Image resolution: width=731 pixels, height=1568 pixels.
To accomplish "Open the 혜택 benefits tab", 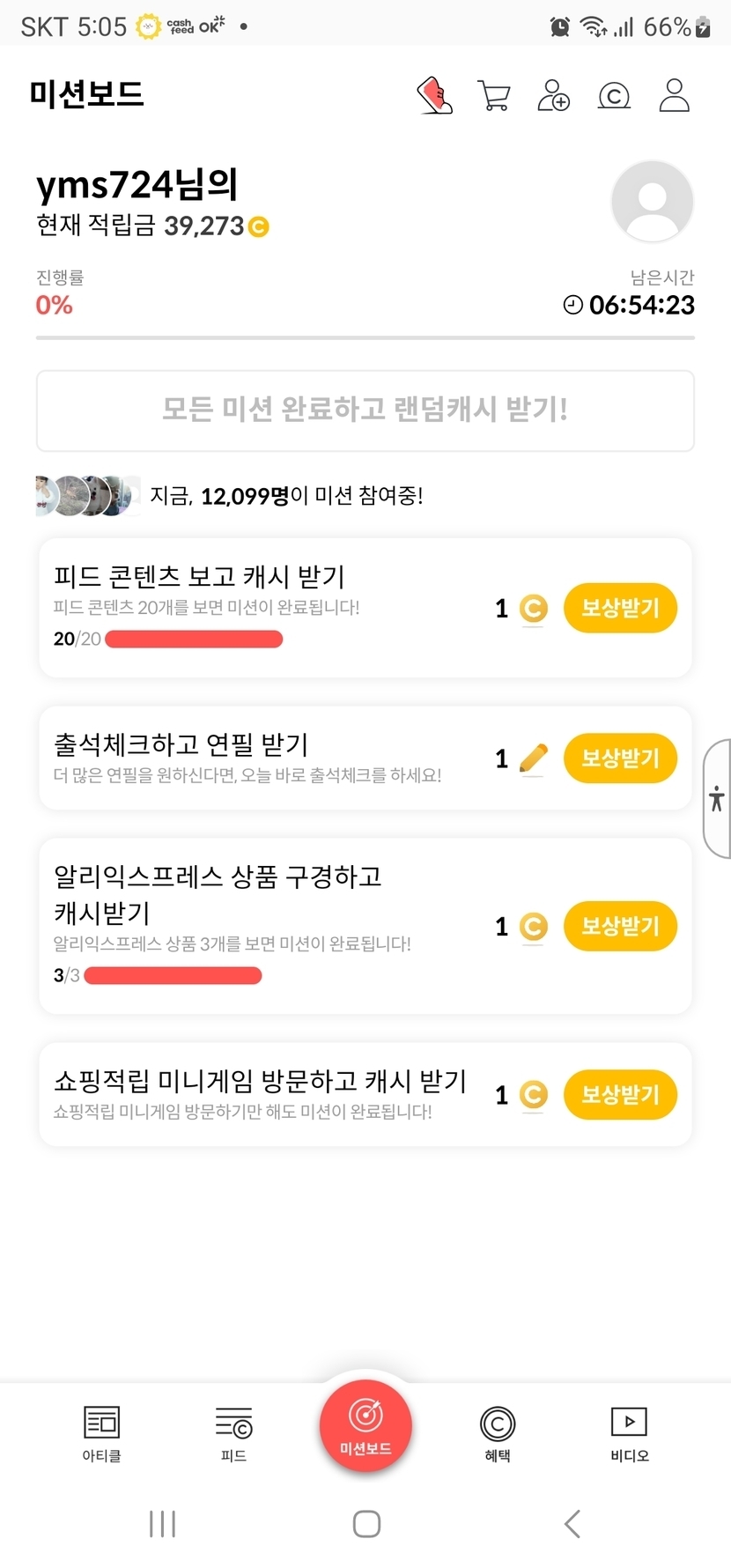I will click(x=498, y=1433).
